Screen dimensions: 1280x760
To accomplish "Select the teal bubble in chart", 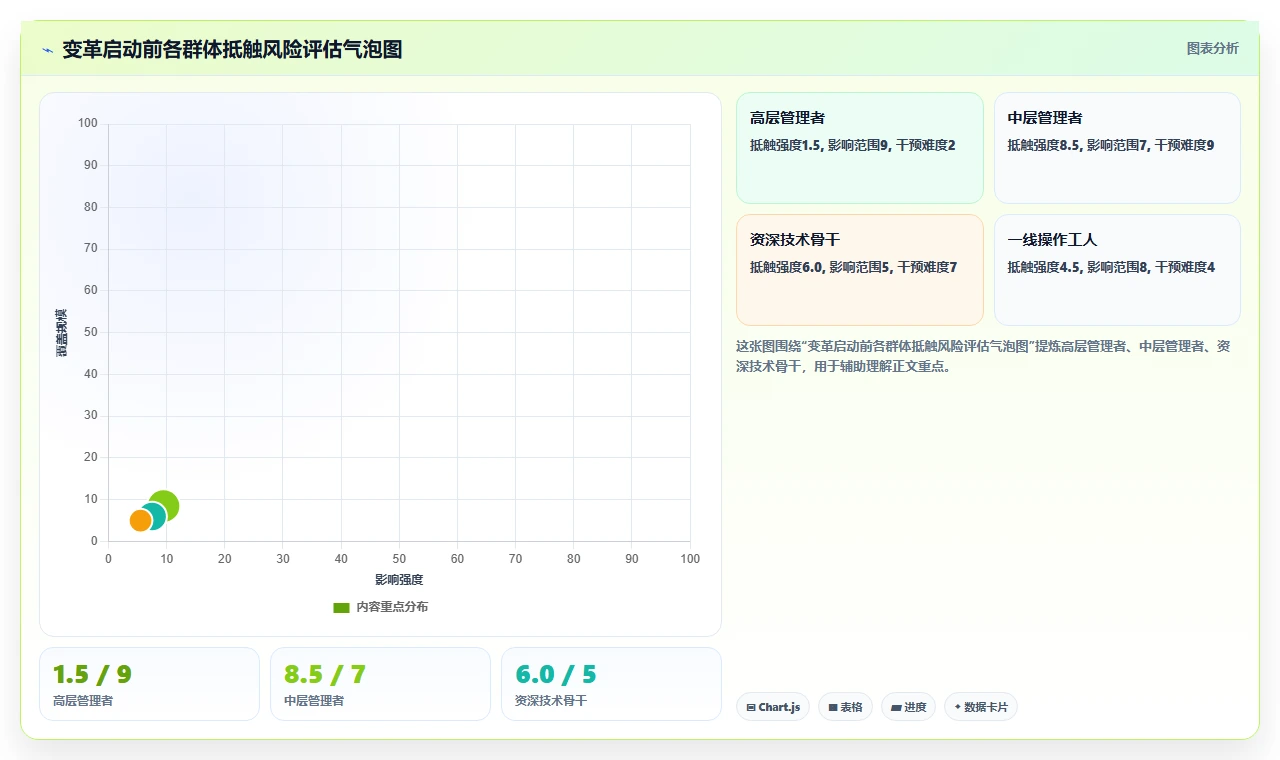I will (152, 516).
